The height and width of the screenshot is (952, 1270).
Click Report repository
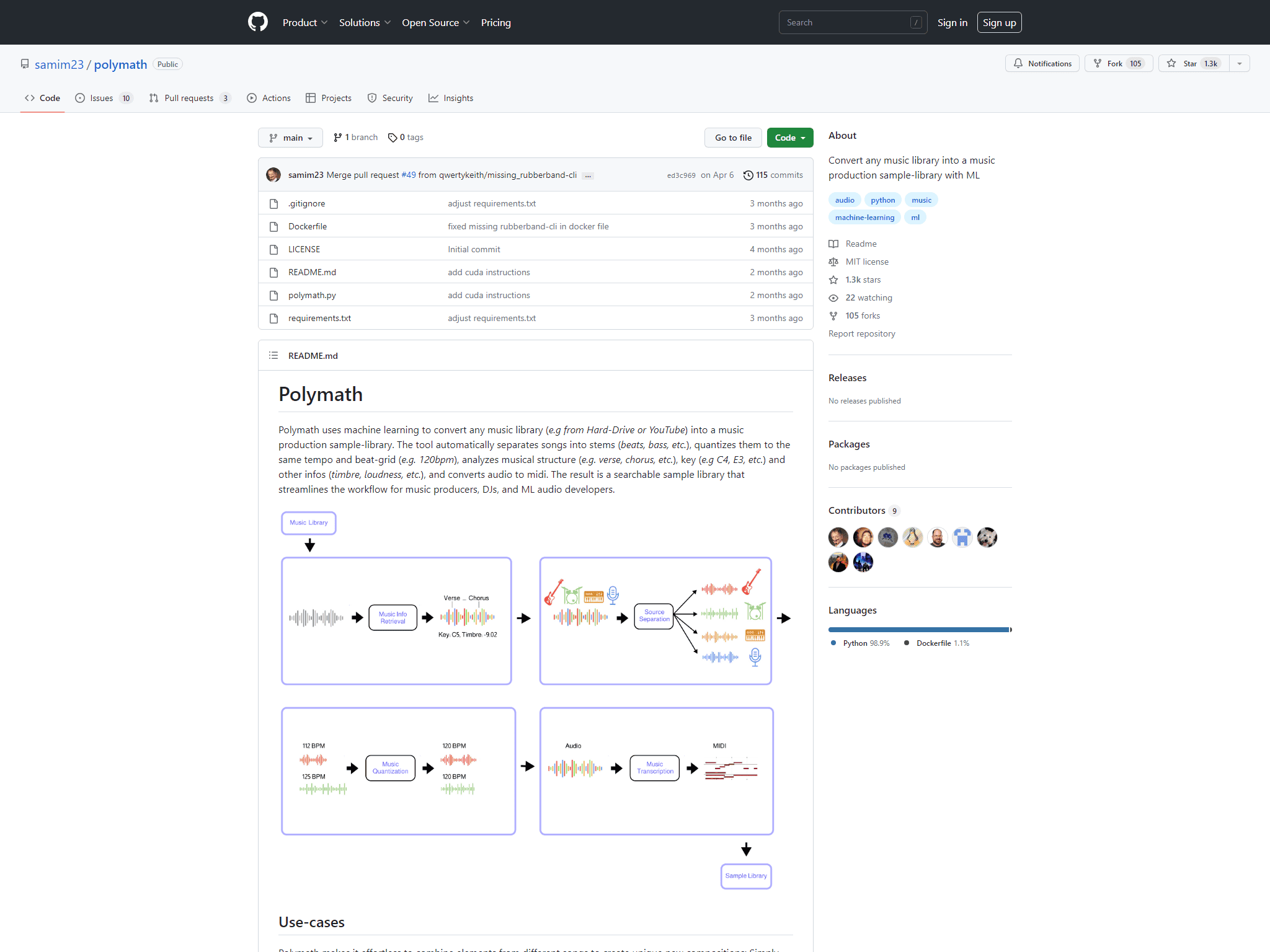[861, 333]
